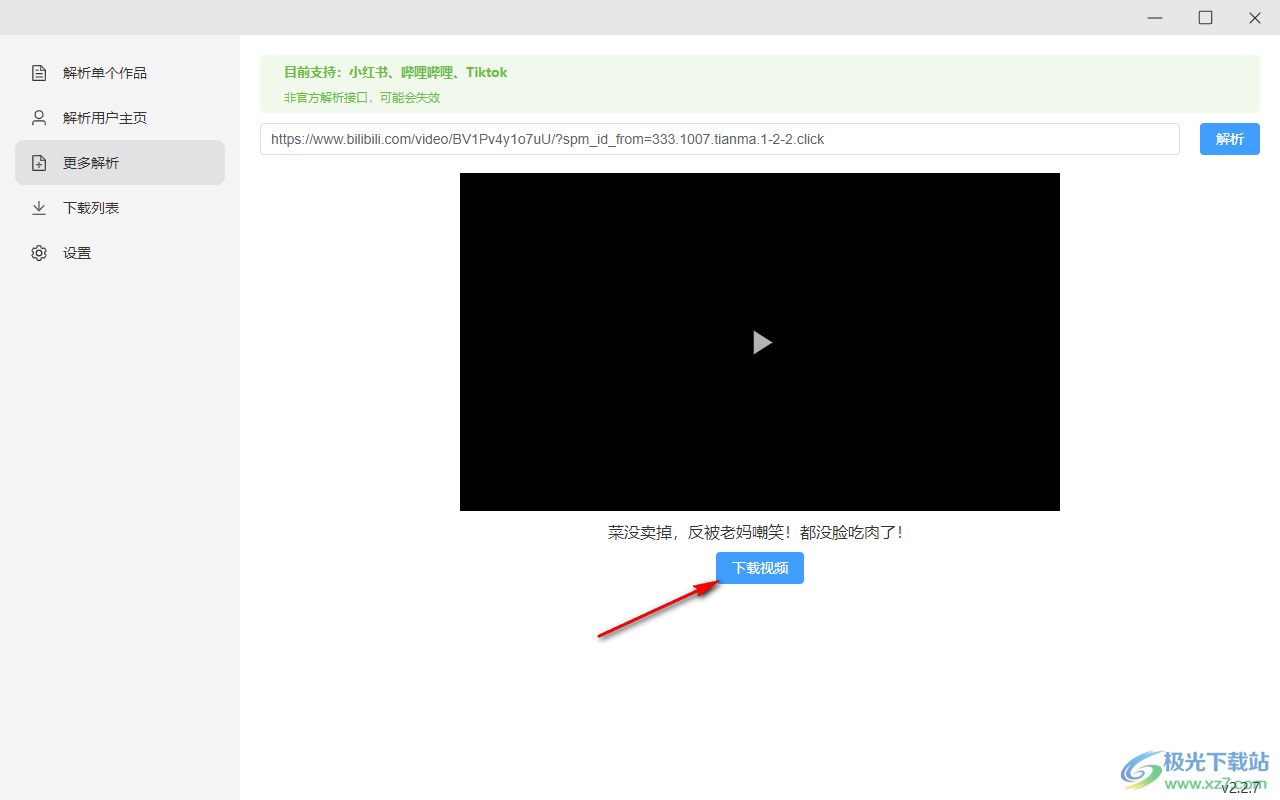1280x800 pixels.
Task: Open the 解析用户主页 menu item
Action: [x=120, y=118]
